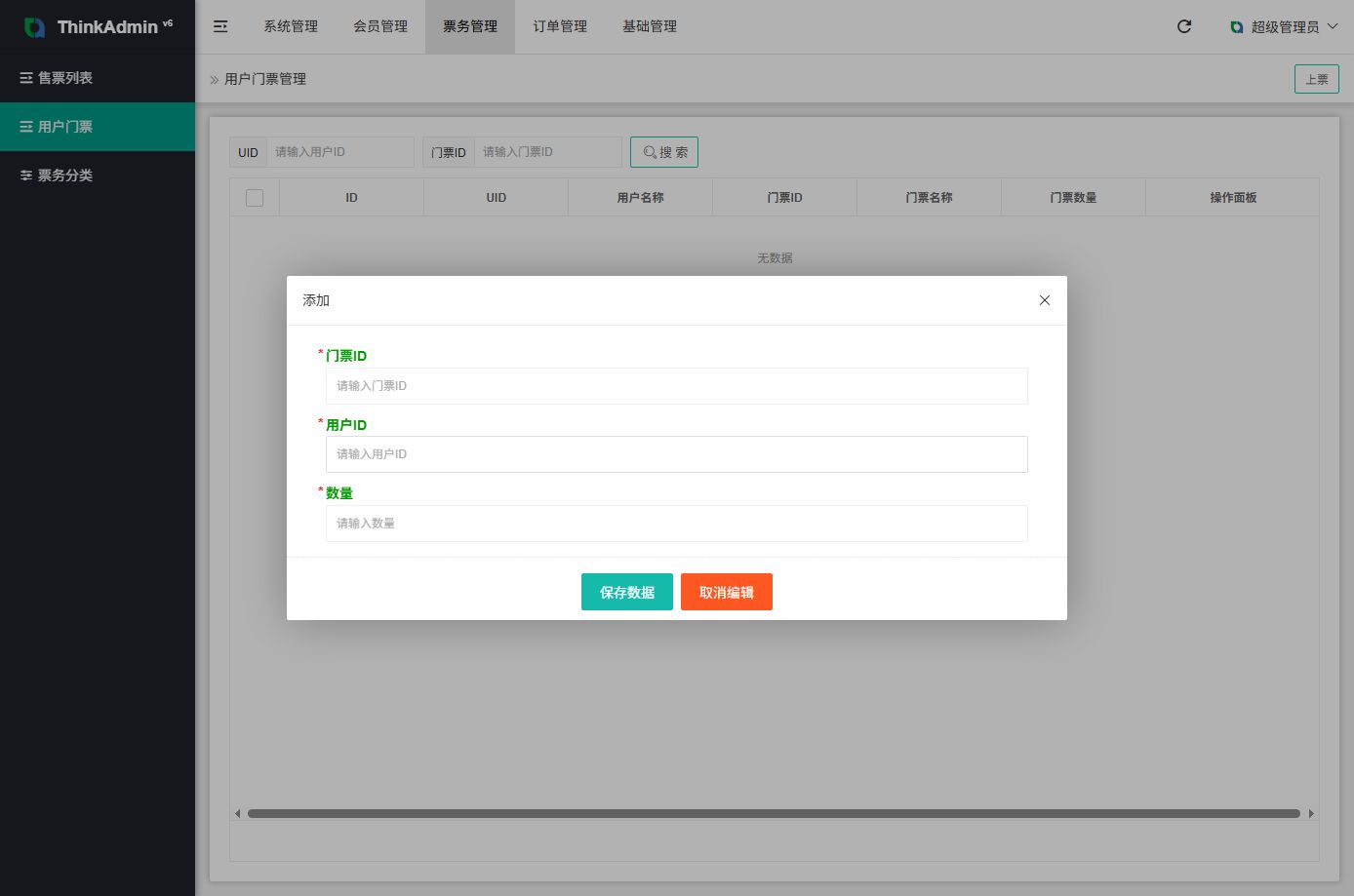Select 用户门票 sidebar item

[x=98, y=127]
